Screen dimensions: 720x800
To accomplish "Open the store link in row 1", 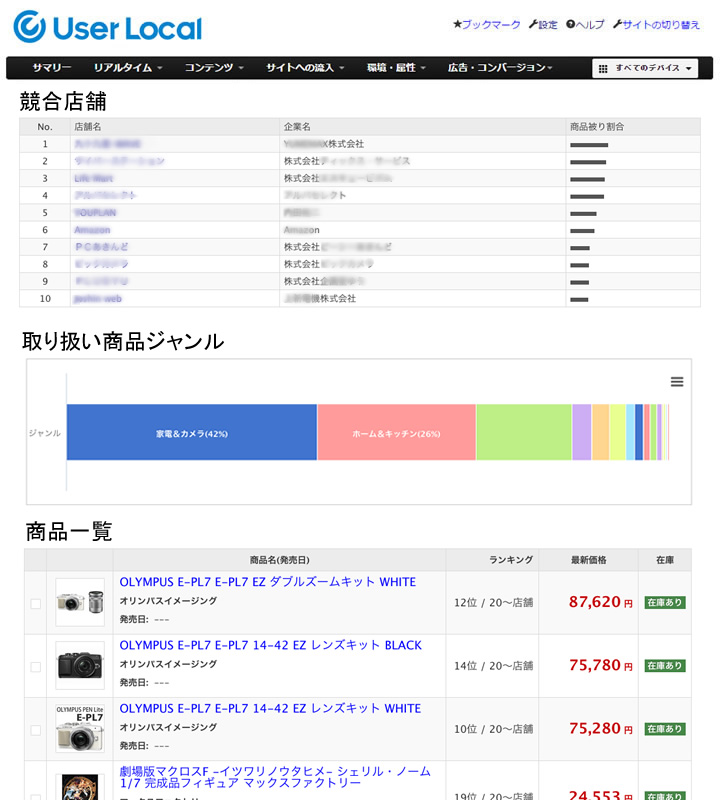I will pos(107,144).
